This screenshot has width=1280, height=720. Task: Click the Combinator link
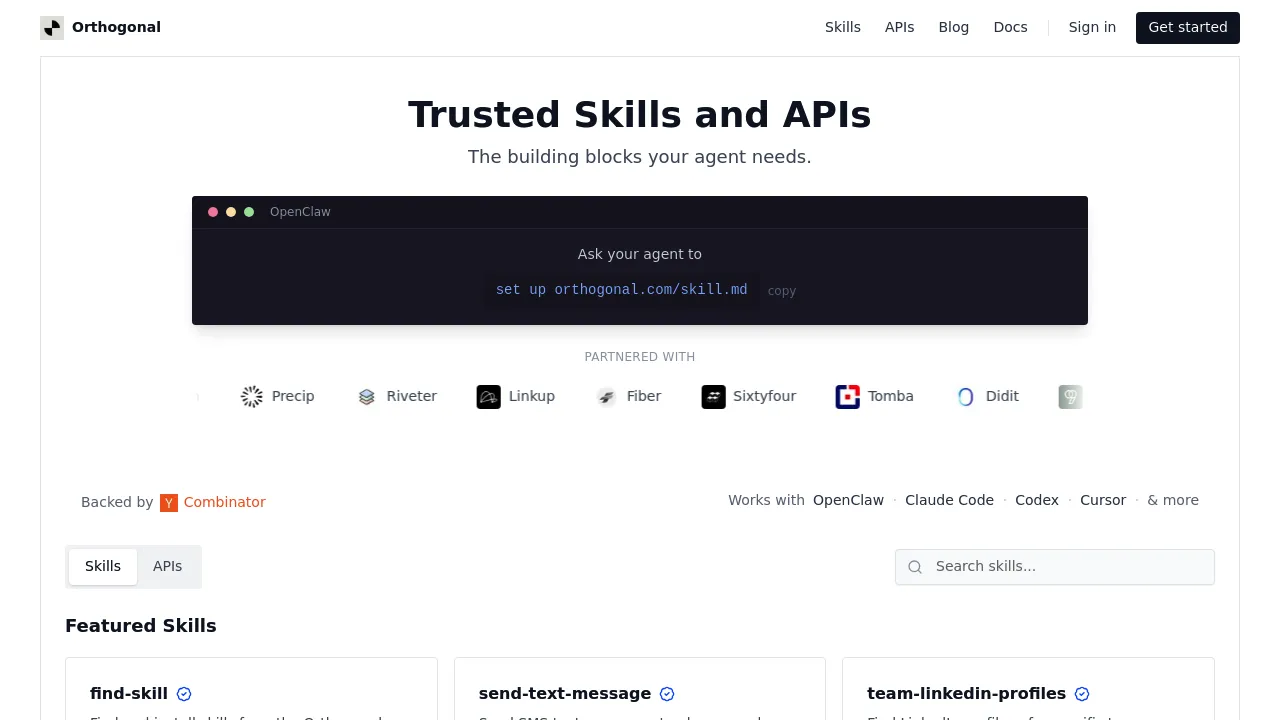(225, 503)
